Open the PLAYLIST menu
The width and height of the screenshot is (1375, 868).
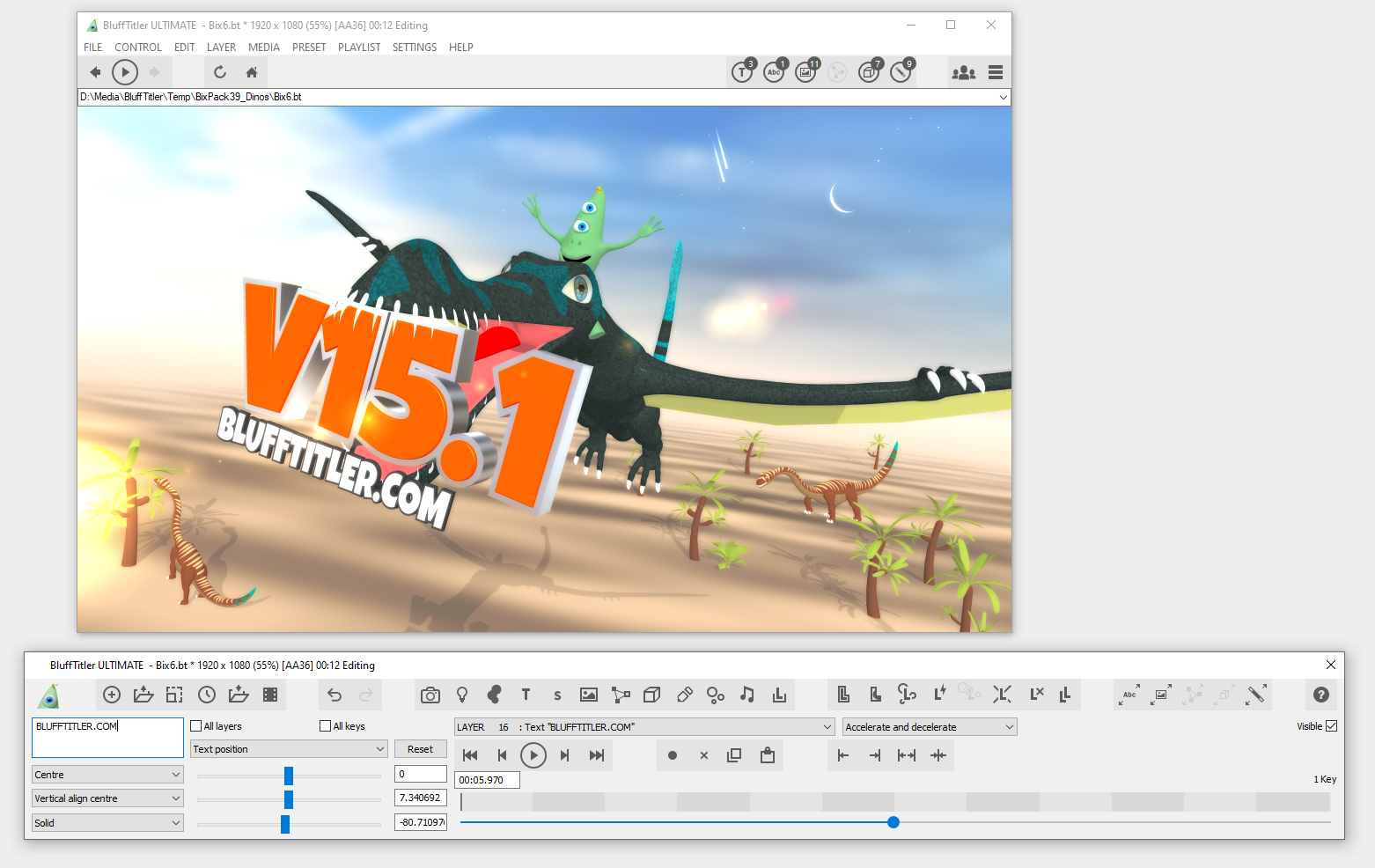click(359, 48)
